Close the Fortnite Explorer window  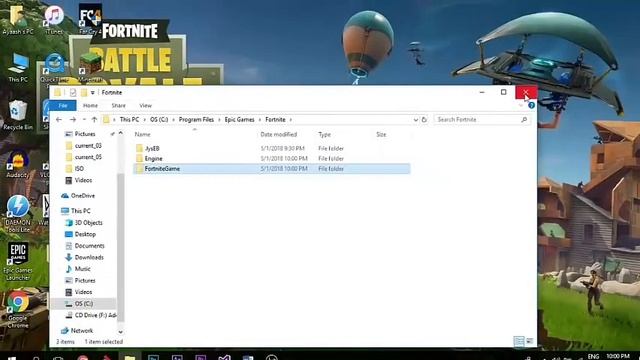[x=526, y=93]
